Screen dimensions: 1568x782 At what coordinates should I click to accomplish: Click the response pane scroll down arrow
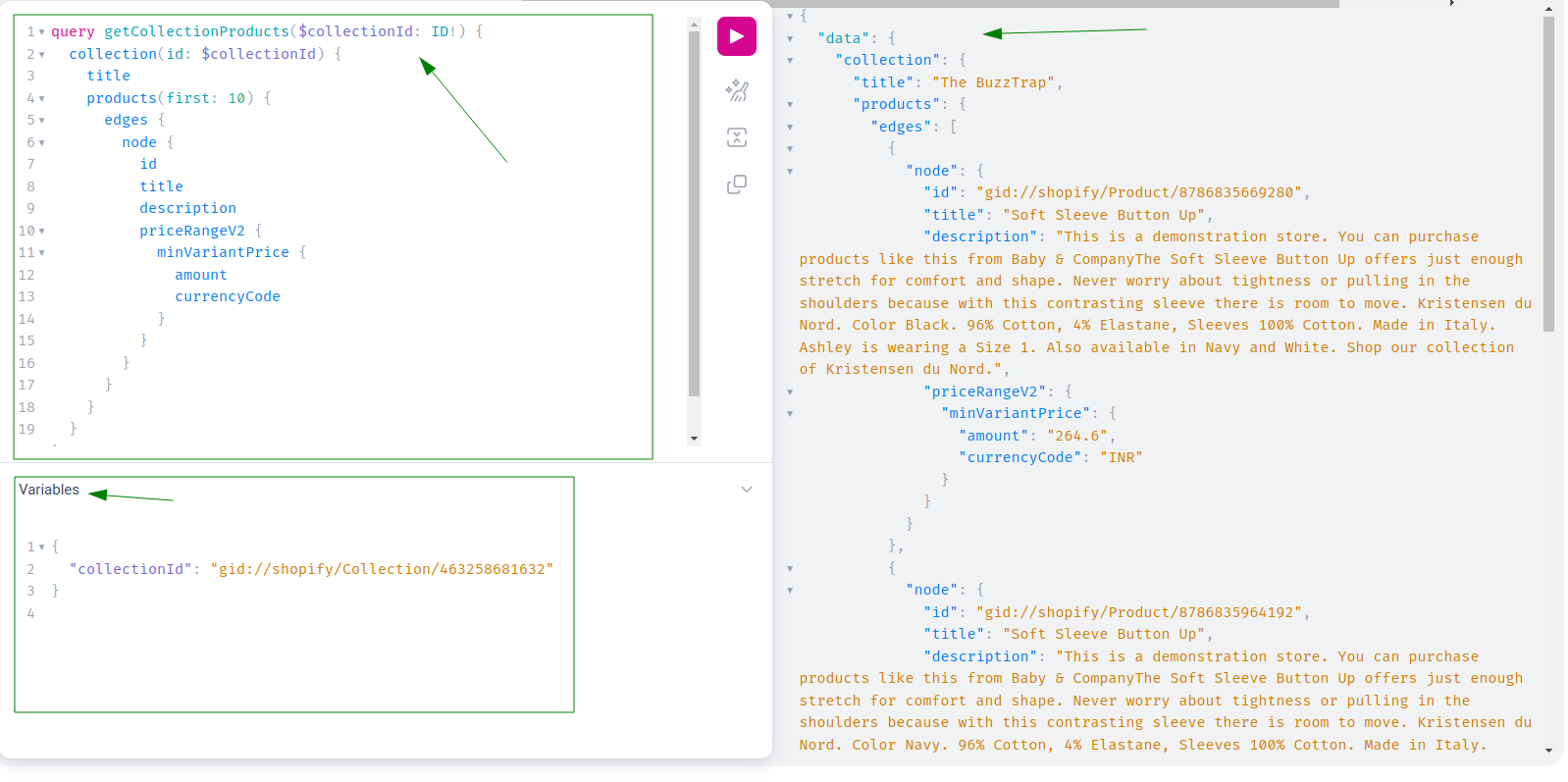coord(1548,751)
